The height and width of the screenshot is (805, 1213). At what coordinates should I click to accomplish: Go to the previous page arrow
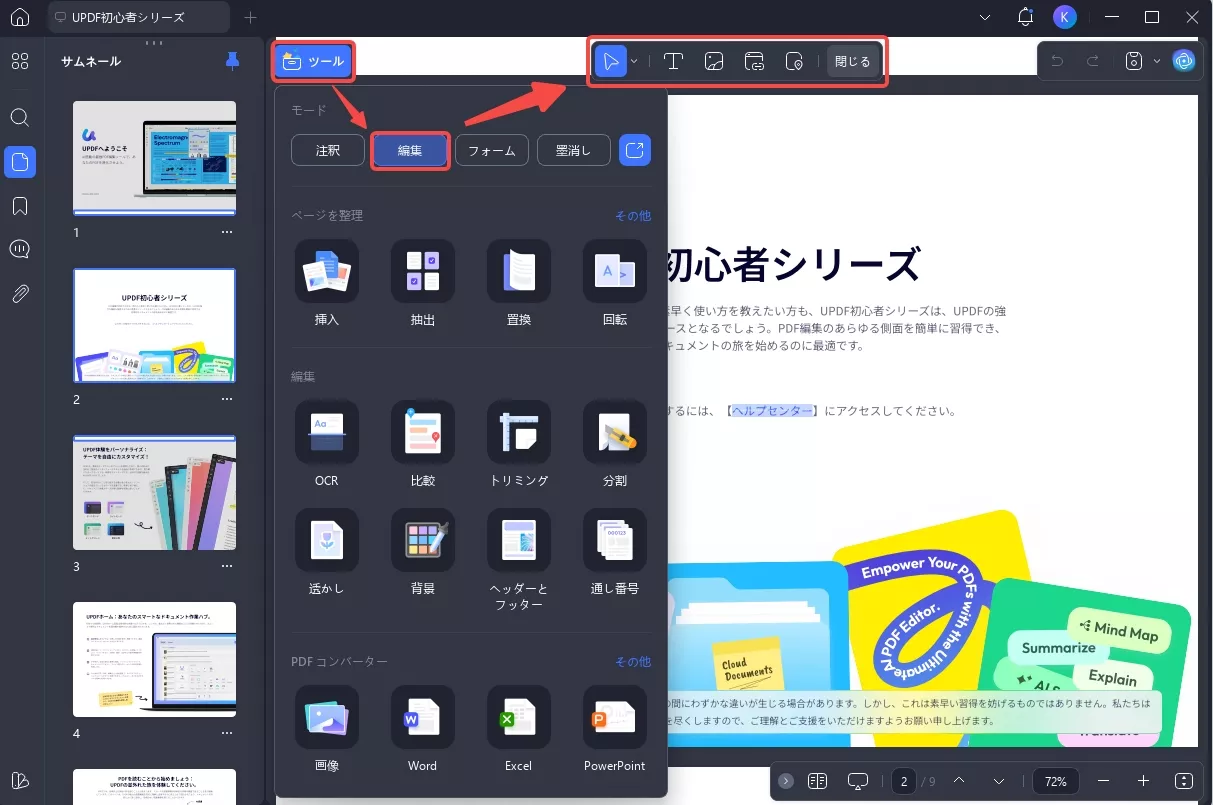click(x=959, y=781)
